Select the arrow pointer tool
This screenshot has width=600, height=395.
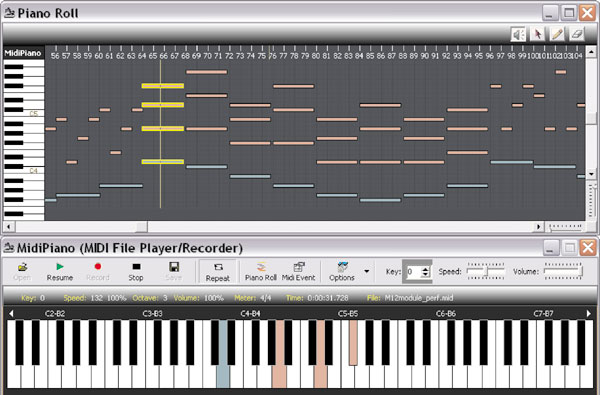[x=538, y=35]
